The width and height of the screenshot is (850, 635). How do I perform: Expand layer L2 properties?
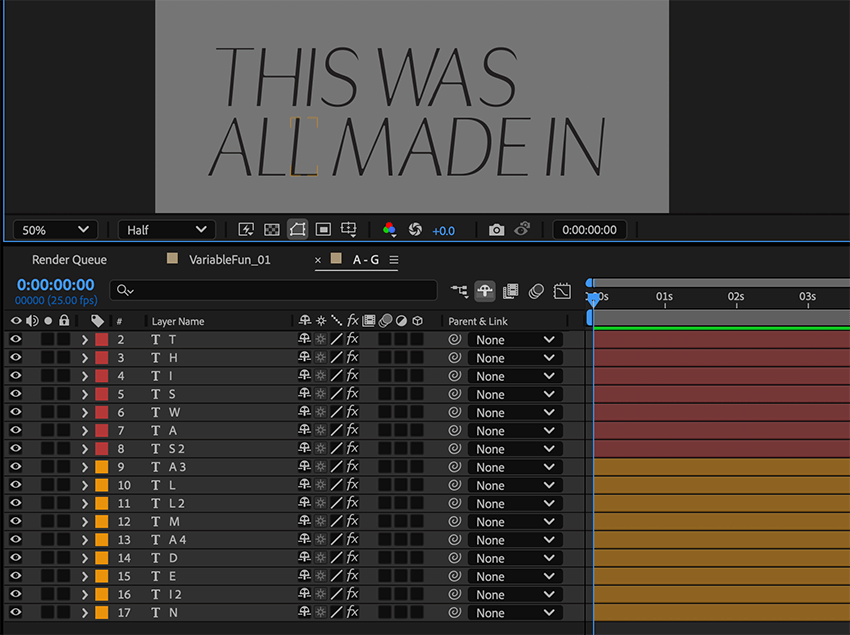[85, 504]
